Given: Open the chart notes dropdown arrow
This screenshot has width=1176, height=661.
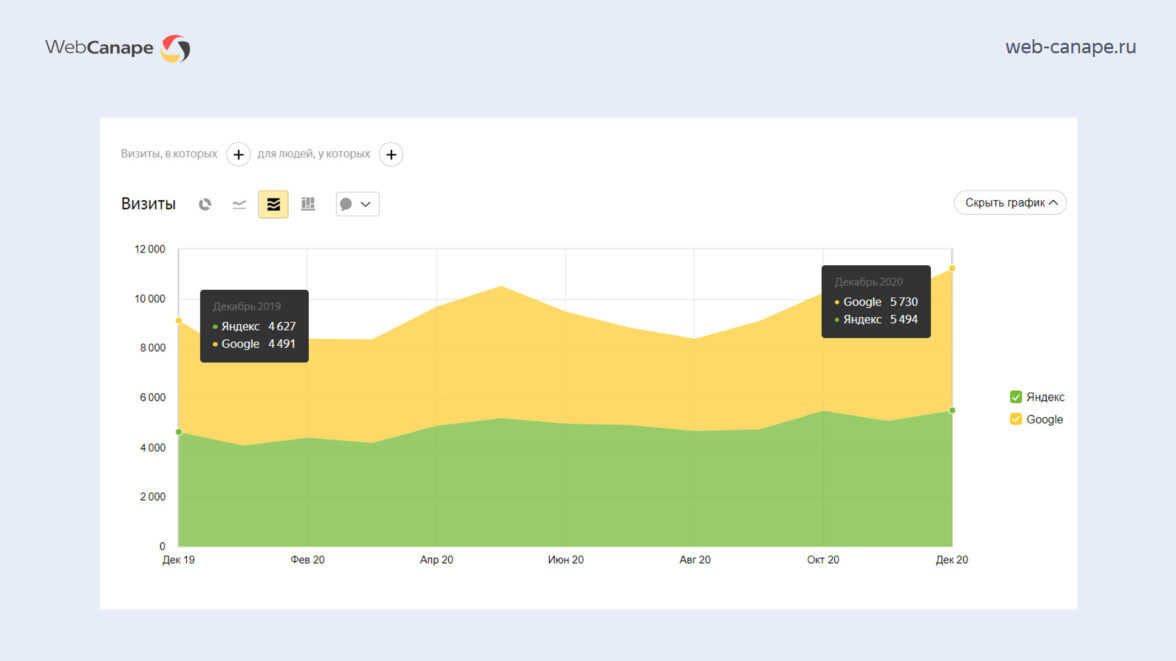Looking at the screenshot, I should [366, 204].
